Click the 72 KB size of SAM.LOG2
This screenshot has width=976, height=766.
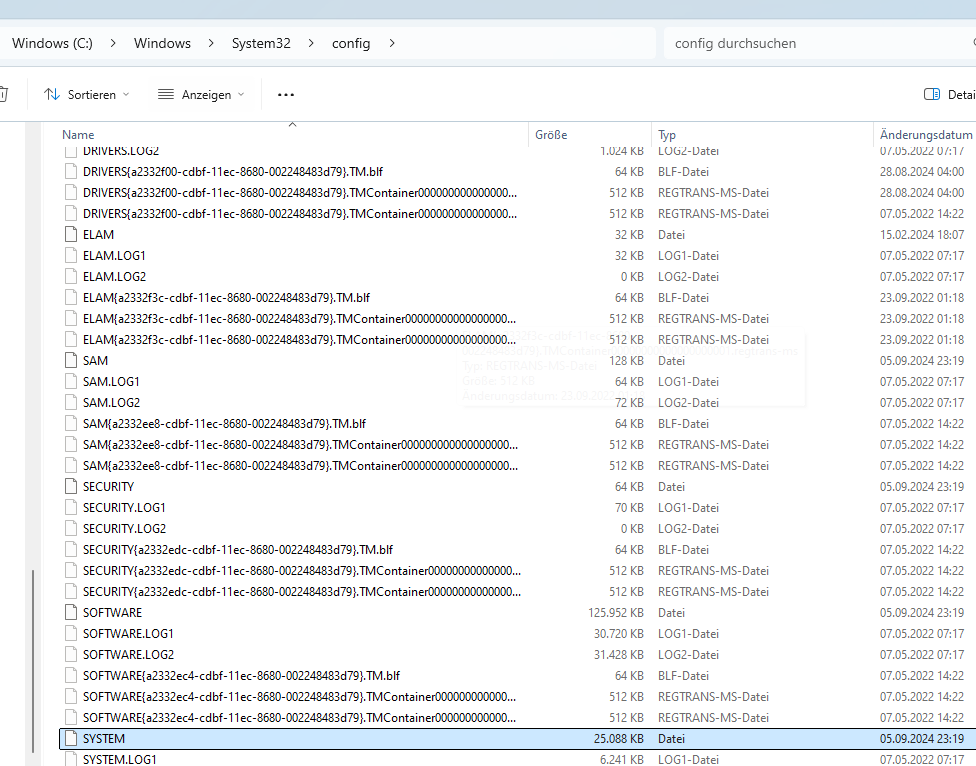click(x=629, y=403)
